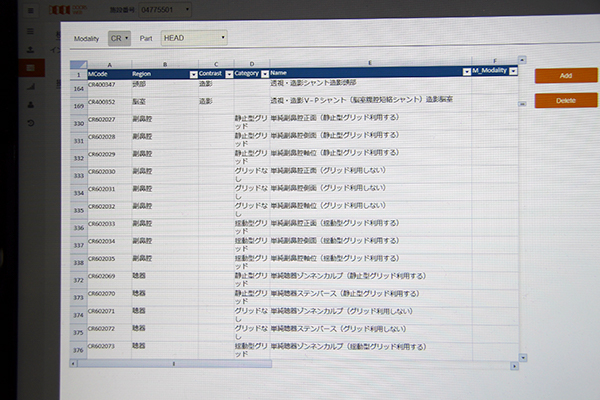
Task: Open the list icon in the left sidebar
Action: [30, 32]
